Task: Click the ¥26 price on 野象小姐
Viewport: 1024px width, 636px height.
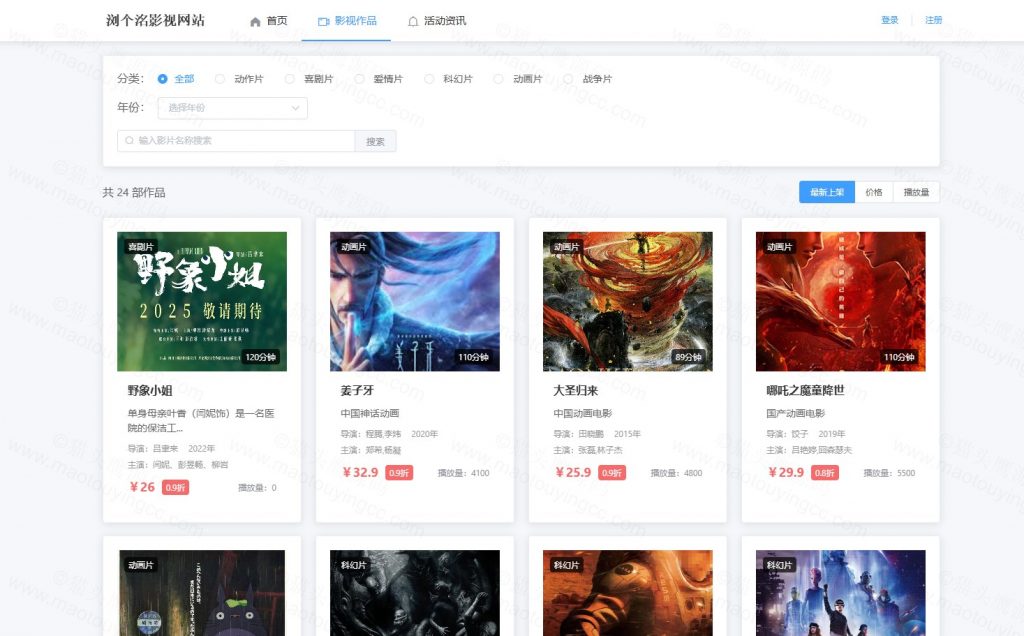Action: 142,487
